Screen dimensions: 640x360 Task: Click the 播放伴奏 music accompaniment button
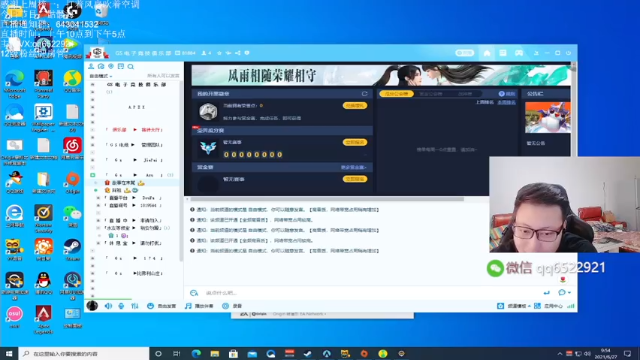[x=199, y=306]
